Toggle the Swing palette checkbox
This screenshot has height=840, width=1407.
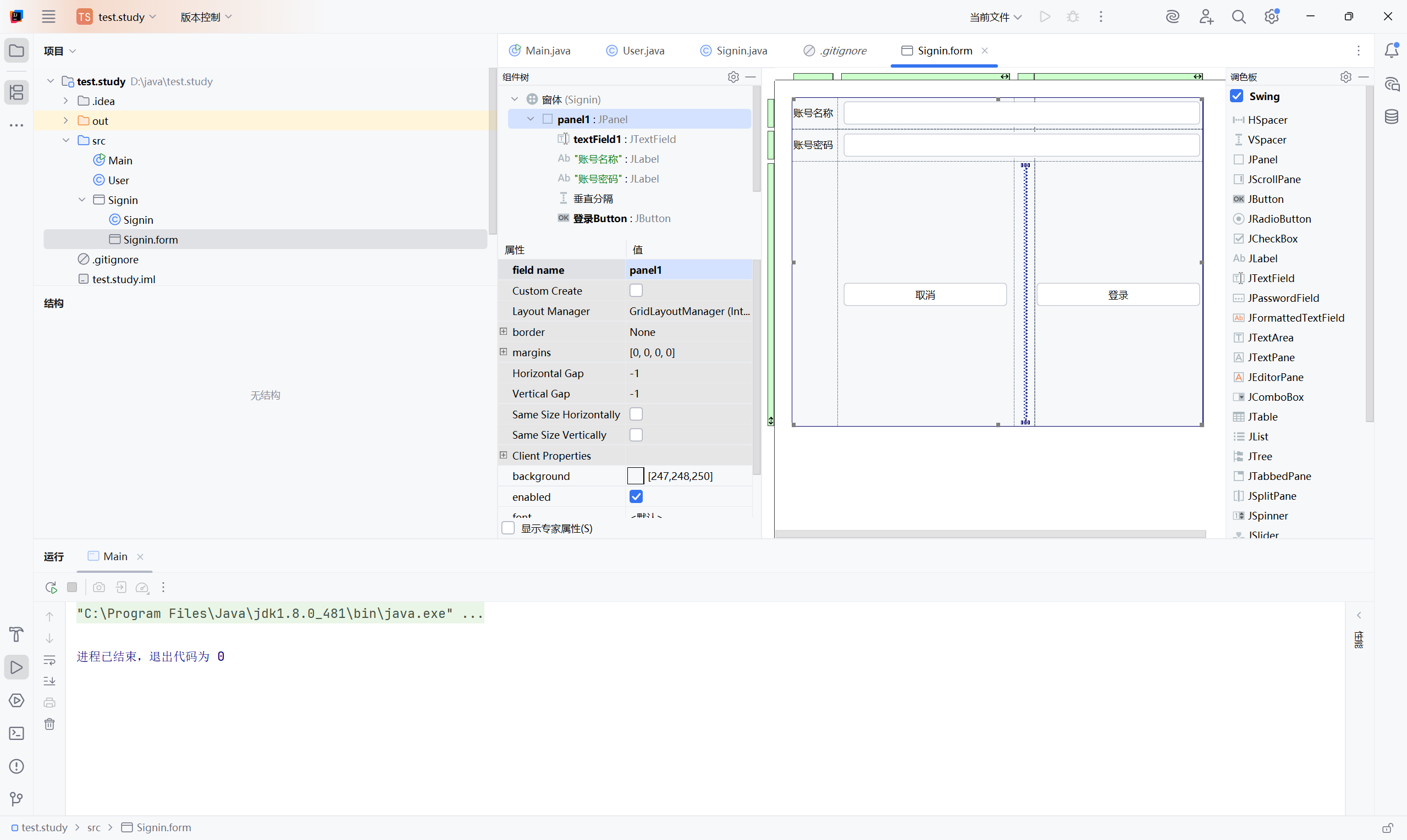click(x=1237, y=96)
